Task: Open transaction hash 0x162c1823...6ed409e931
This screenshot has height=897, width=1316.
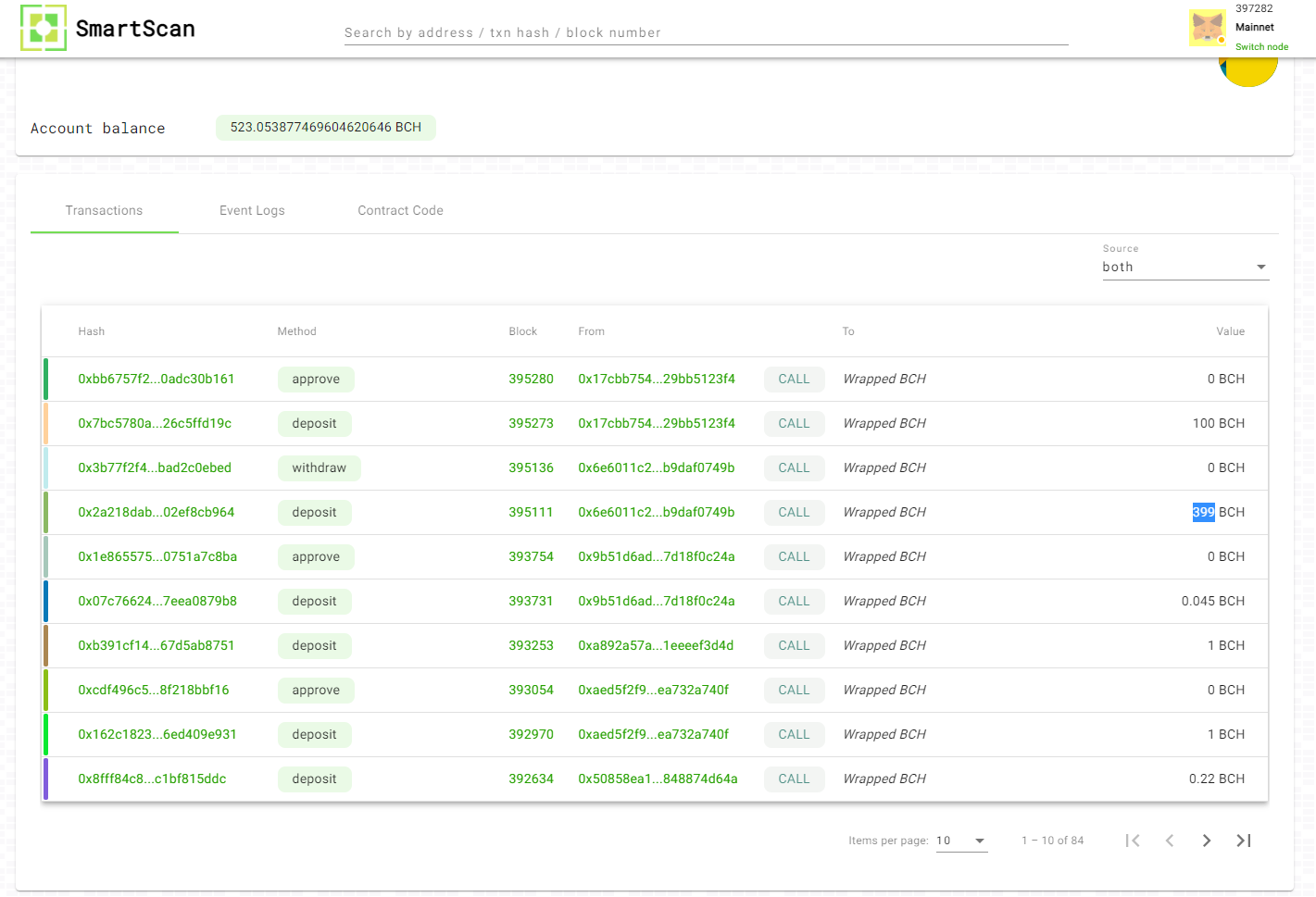Action: click(x=157, y=735)
